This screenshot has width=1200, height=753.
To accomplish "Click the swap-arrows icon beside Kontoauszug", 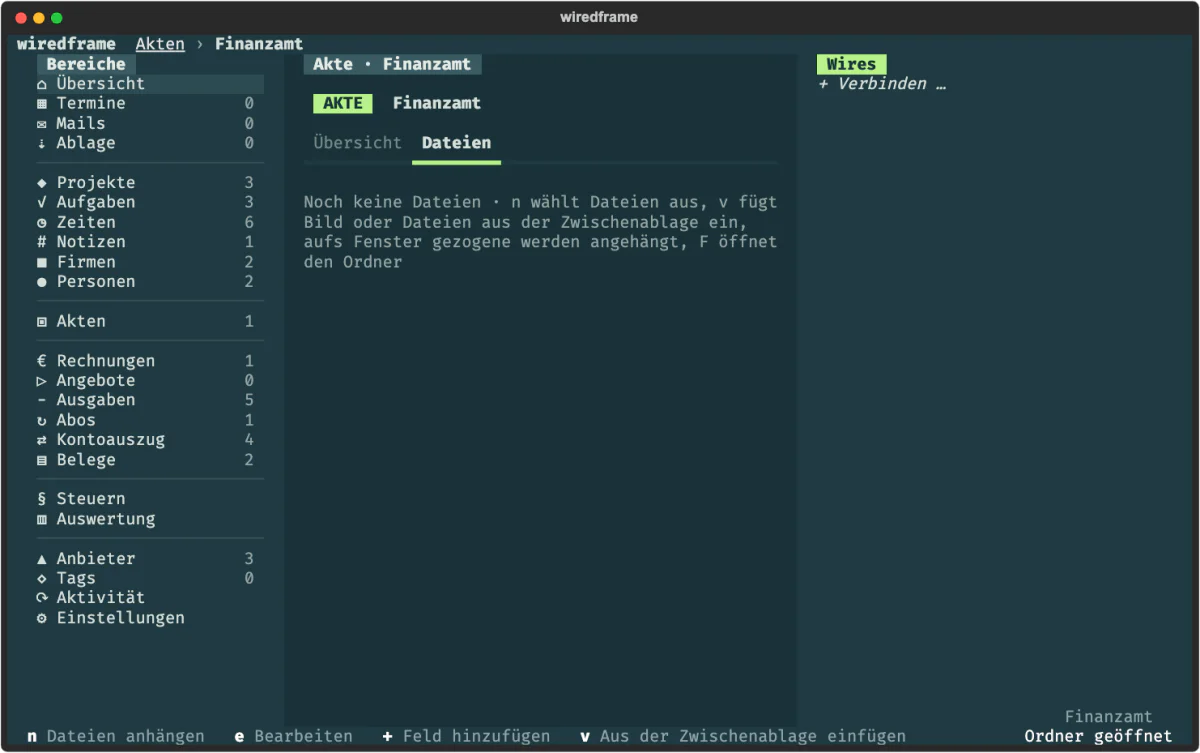I will pyautogui.click(x=42, y=440).
